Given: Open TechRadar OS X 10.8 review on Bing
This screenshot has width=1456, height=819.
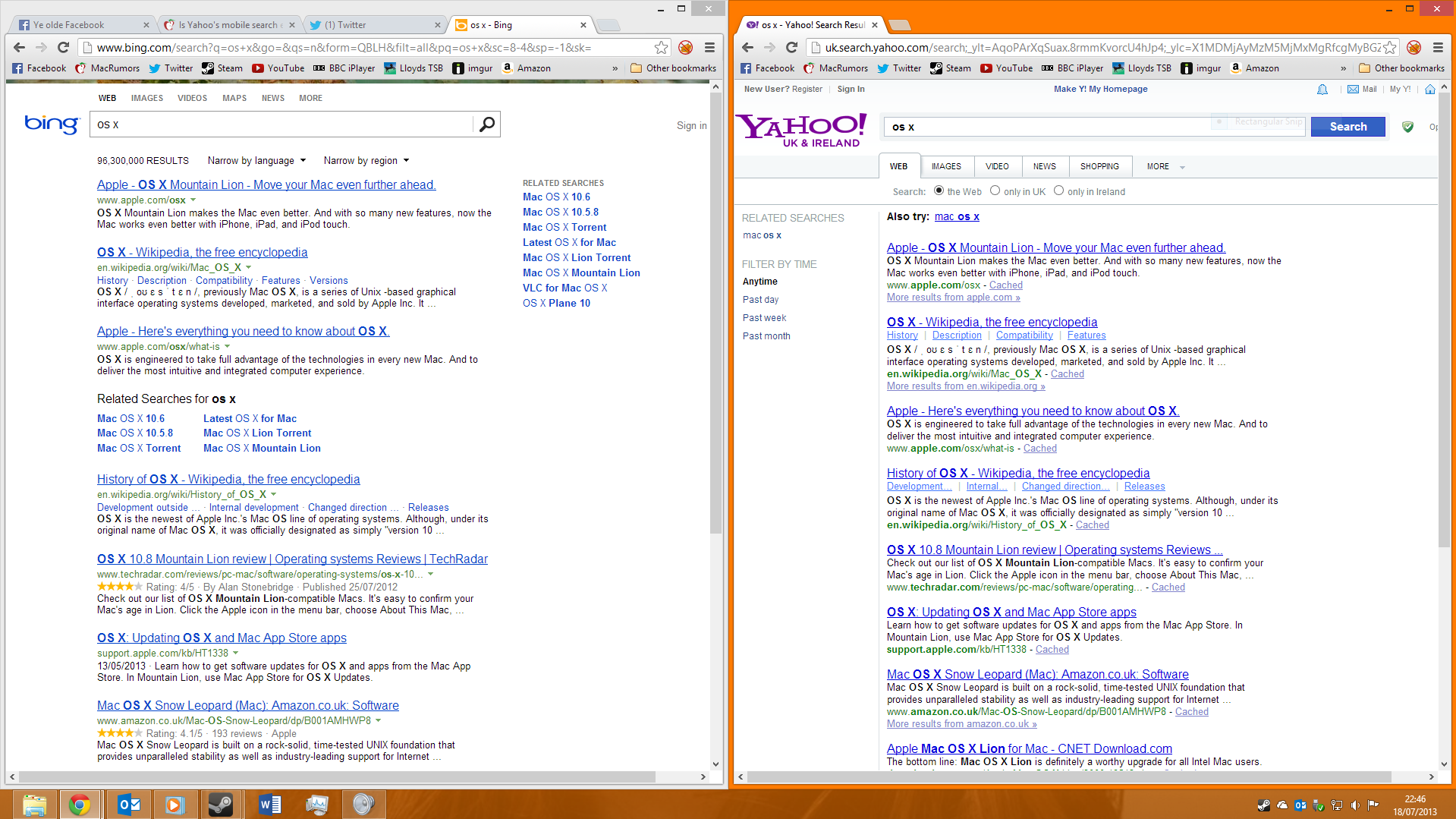Looking at the screenshot, I should tap(292, 559).
